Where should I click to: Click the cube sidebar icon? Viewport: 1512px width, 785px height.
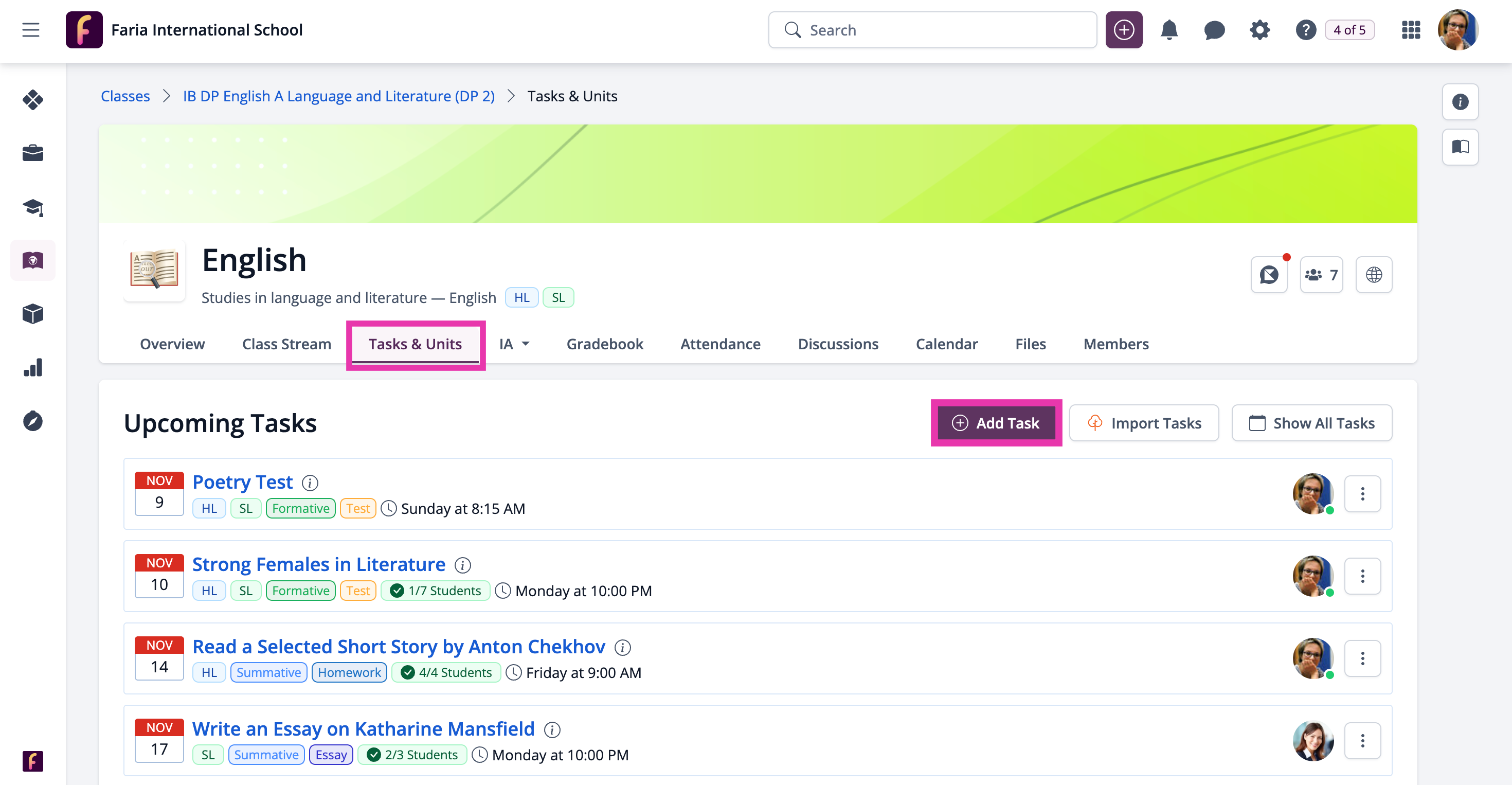tap(33, 314)
